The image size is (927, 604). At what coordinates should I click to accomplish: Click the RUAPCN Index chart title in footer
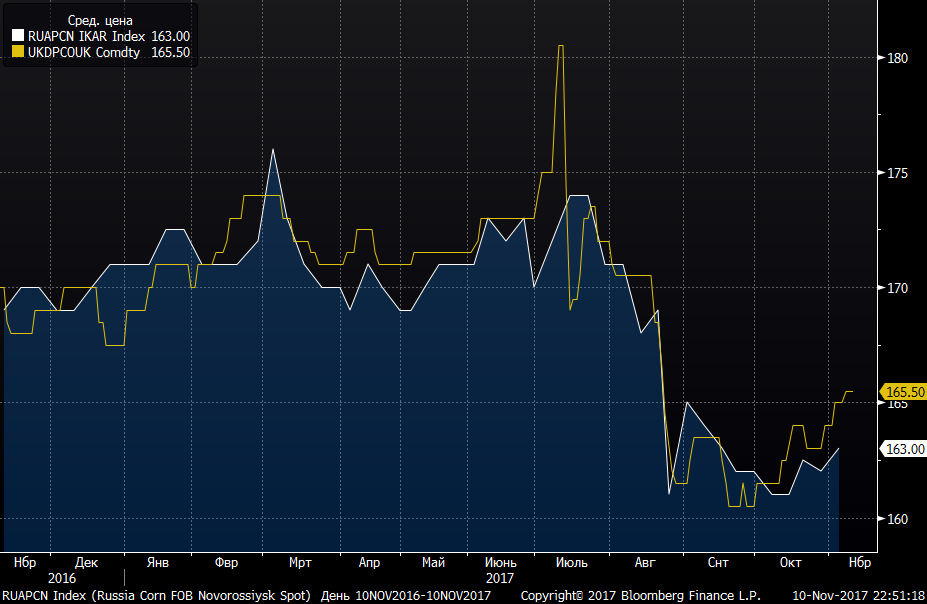coord(156,596)
